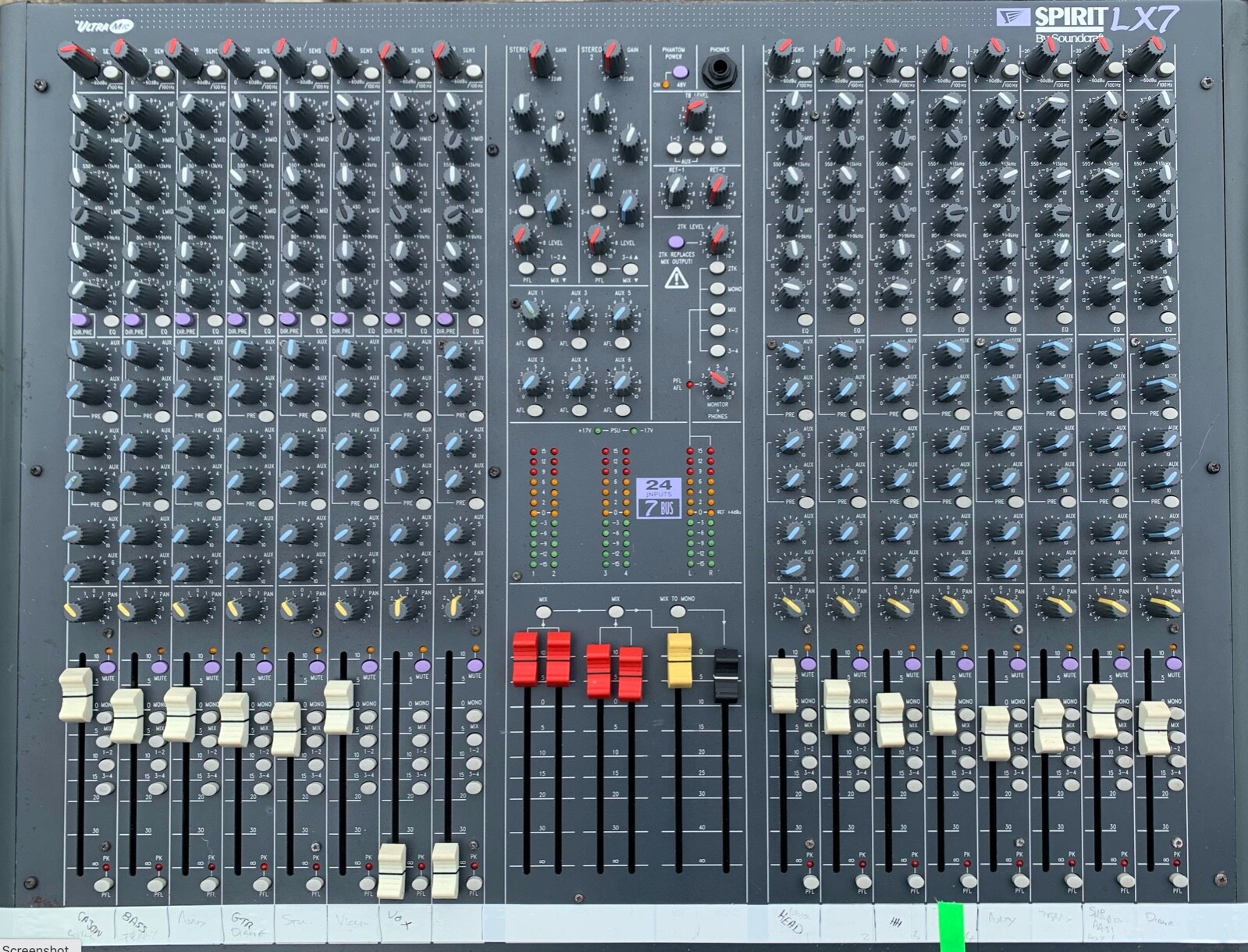
Task: Toggle talkback to AUX 1-2 button
Action: coord(674,148)
